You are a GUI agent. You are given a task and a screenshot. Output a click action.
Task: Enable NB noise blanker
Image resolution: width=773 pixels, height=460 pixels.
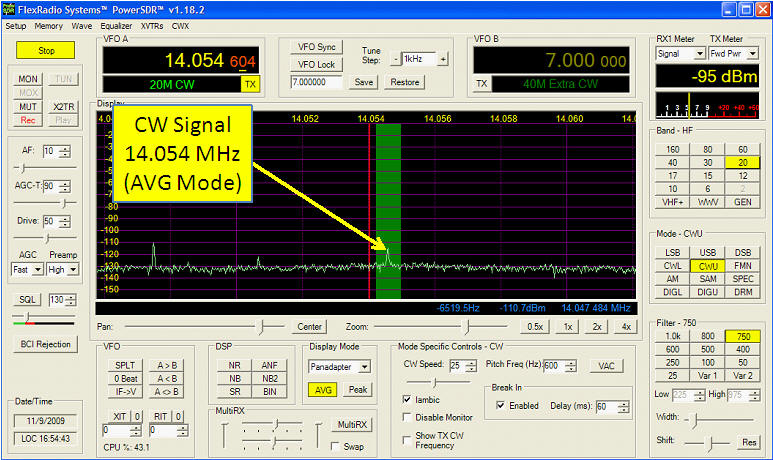pyautogui.click(x=235, y=379)
